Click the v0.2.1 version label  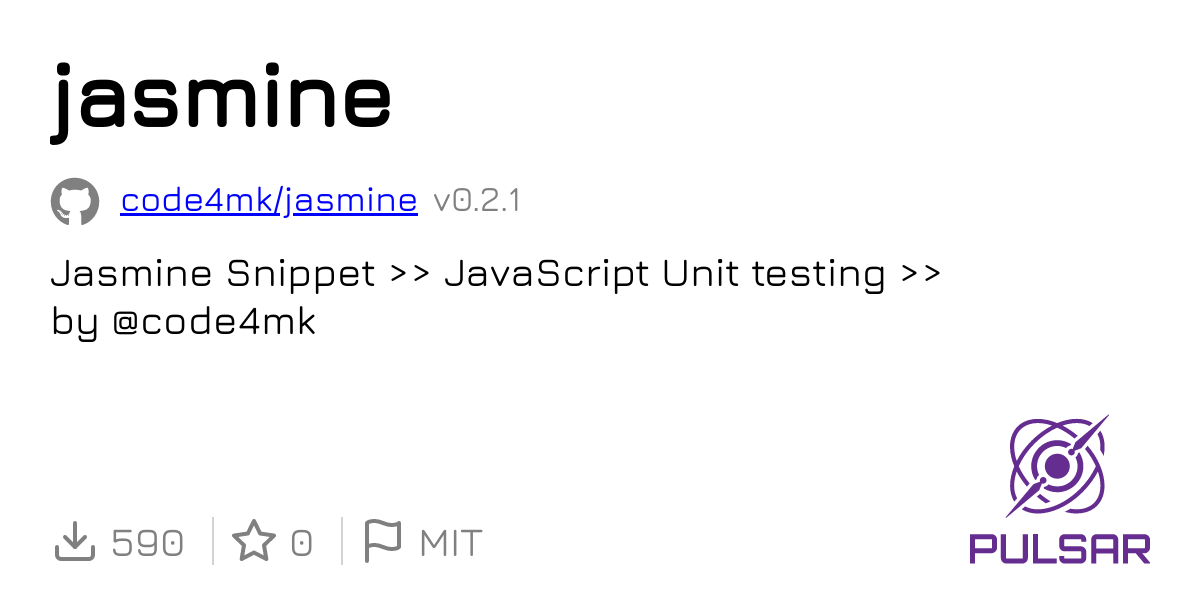point(476,201)
